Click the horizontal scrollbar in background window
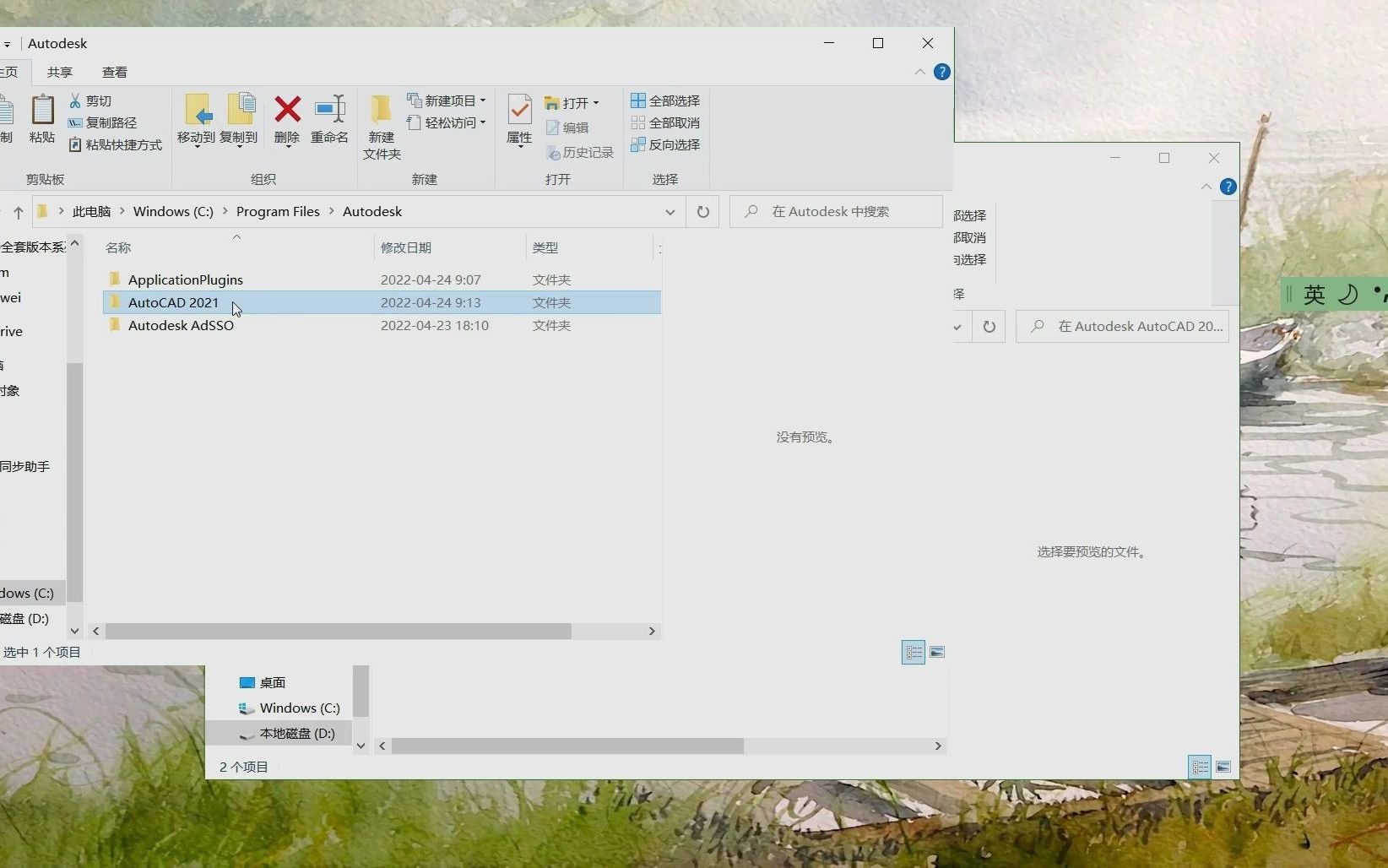This screenshot has height=868, width=1388. tap(567, 746)
